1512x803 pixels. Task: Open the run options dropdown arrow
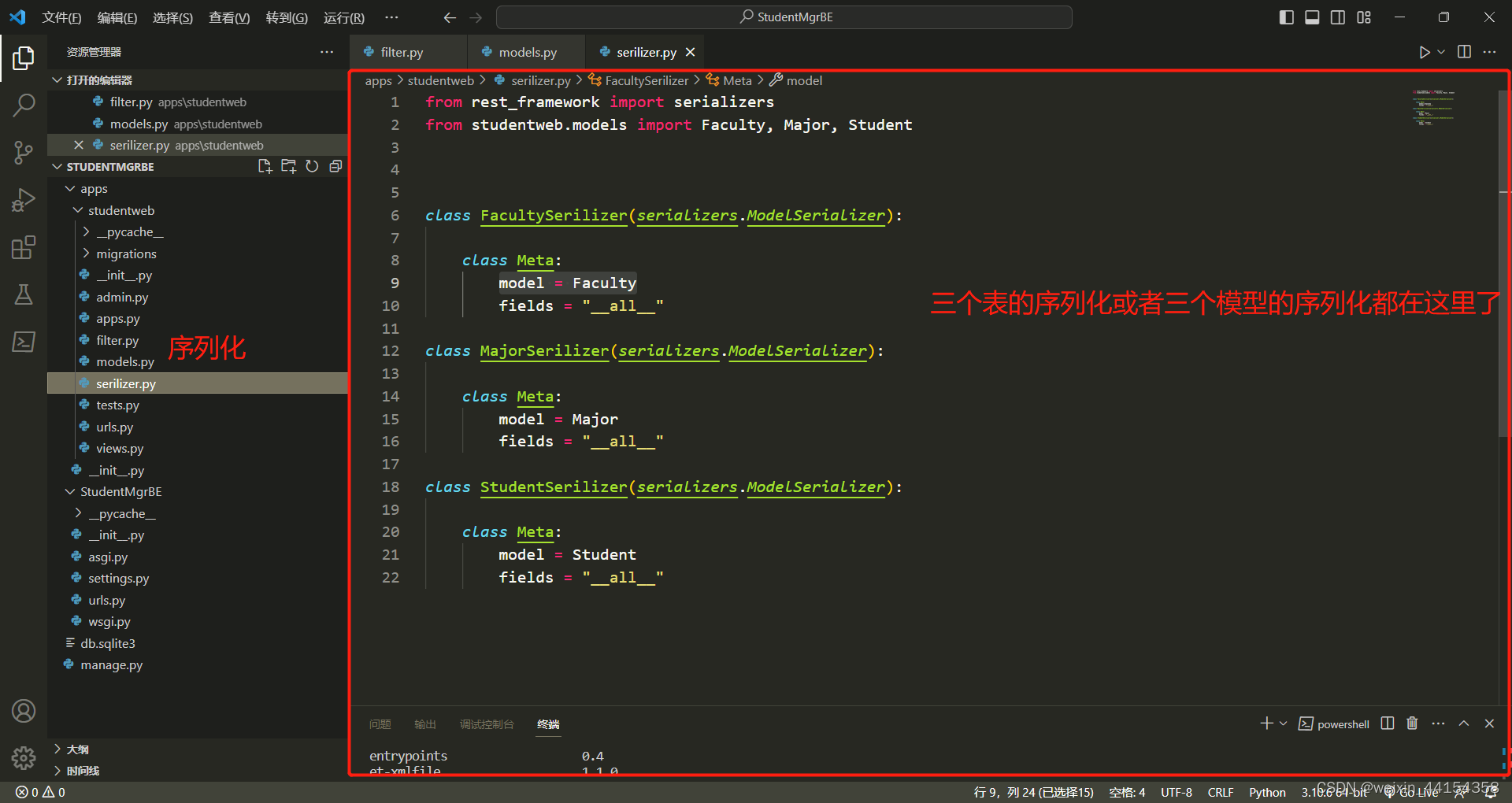tap(1441, 52)
